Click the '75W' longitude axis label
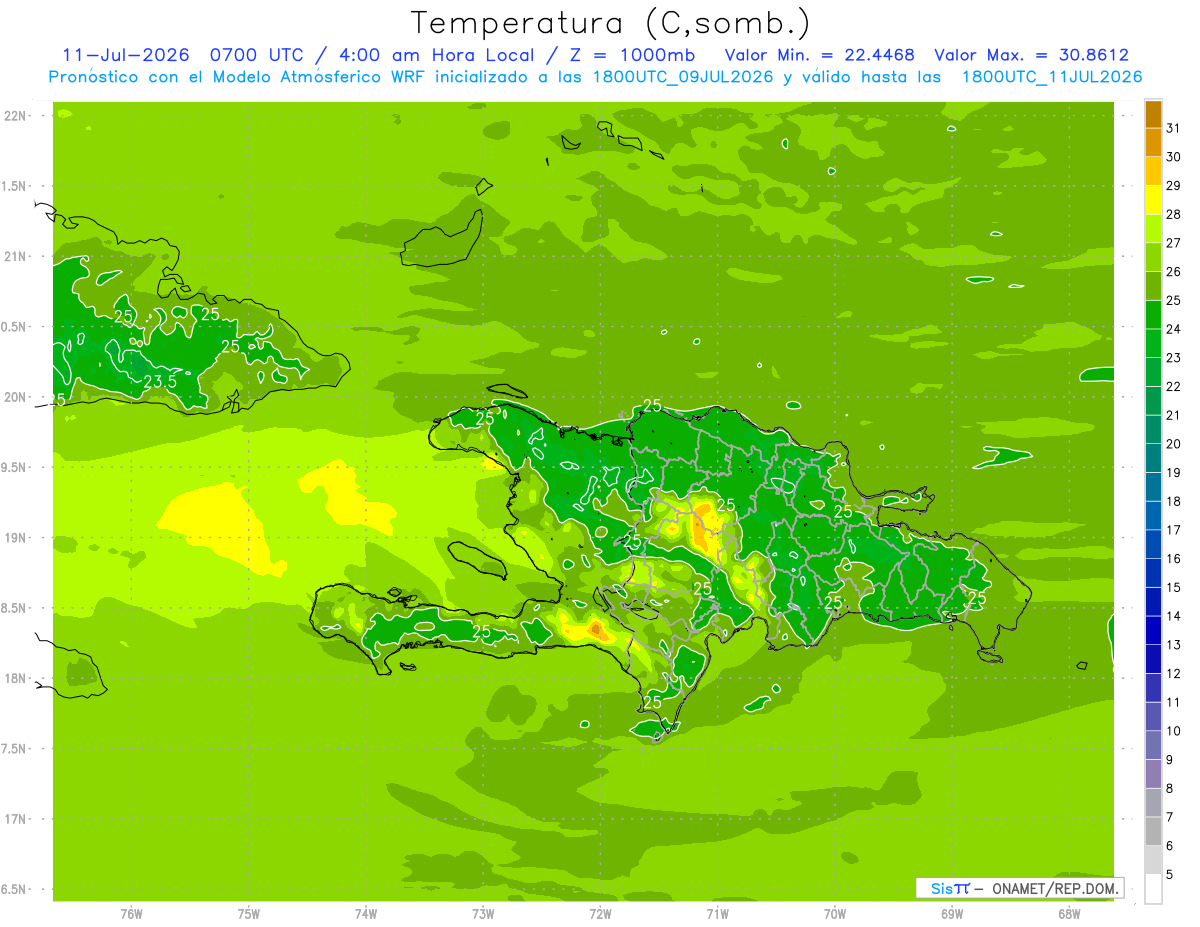 pos(249,914)
